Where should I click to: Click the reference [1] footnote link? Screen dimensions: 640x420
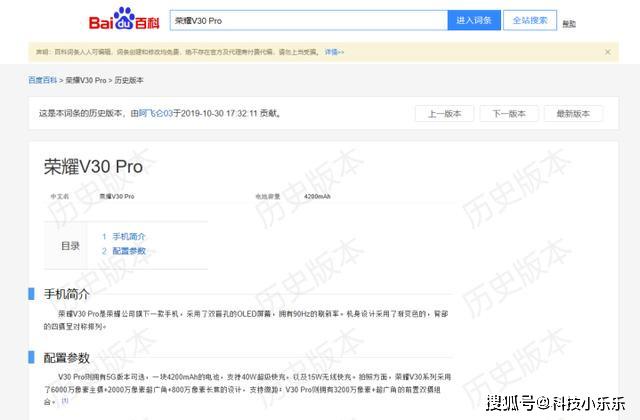click(x=65, y=401)
